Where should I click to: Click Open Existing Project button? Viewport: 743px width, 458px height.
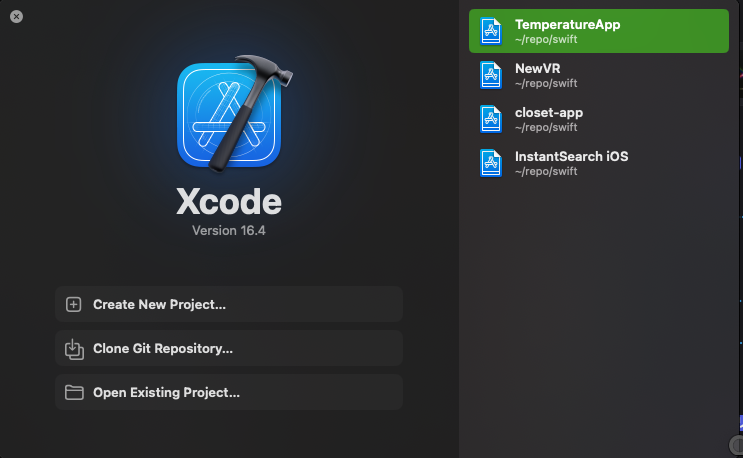pos(229,392)
